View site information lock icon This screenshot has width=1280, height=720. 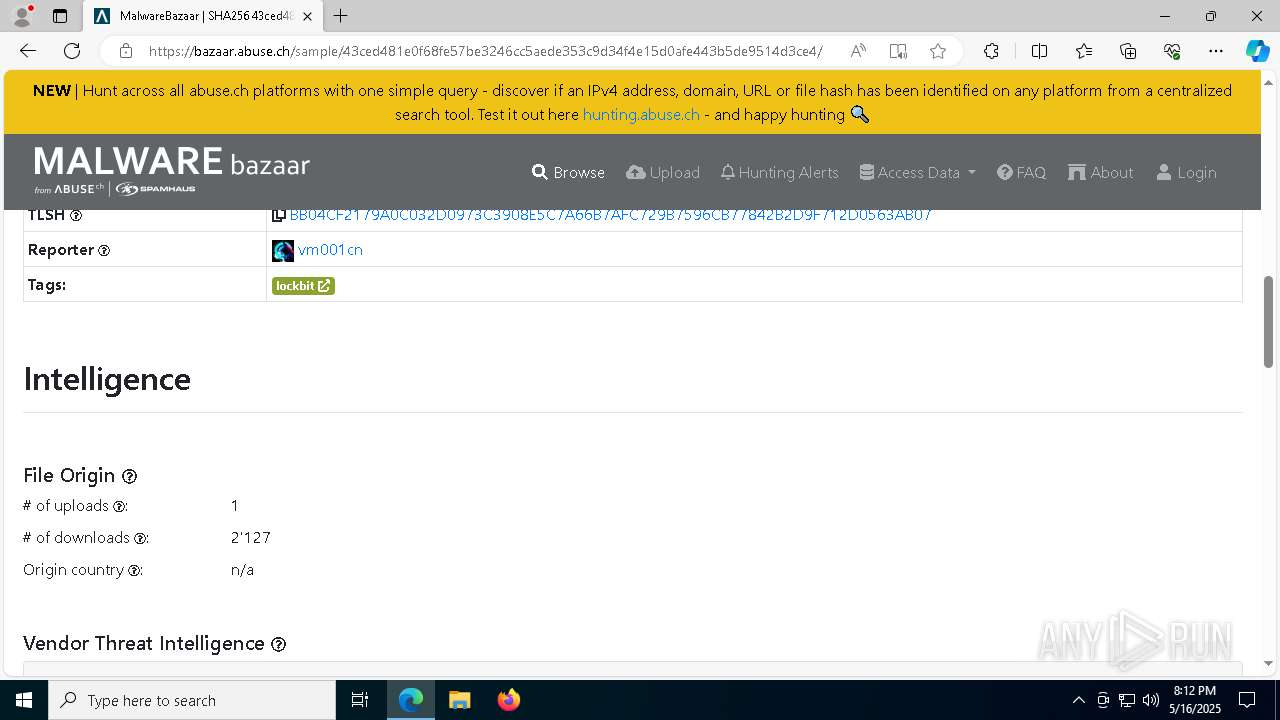click(x=126, y=51)
